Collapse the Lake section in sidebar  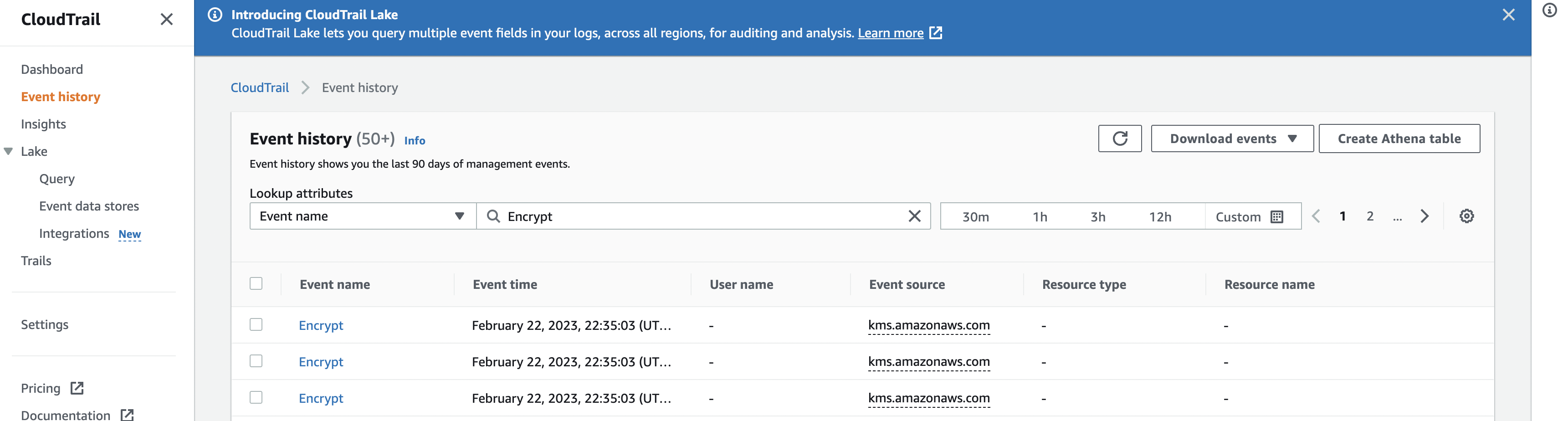tap(7, 151)
